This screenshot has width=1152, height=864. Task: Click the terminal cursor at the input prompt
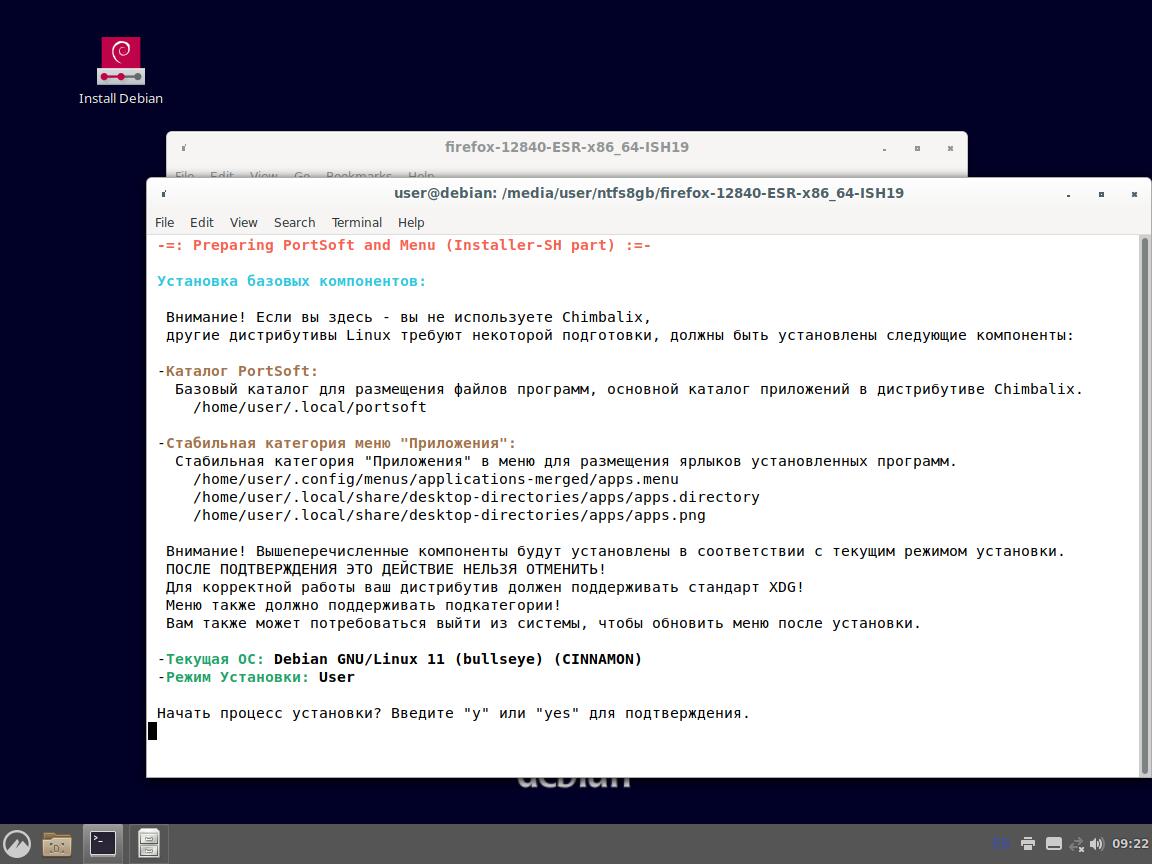click(x=153, y=731)
